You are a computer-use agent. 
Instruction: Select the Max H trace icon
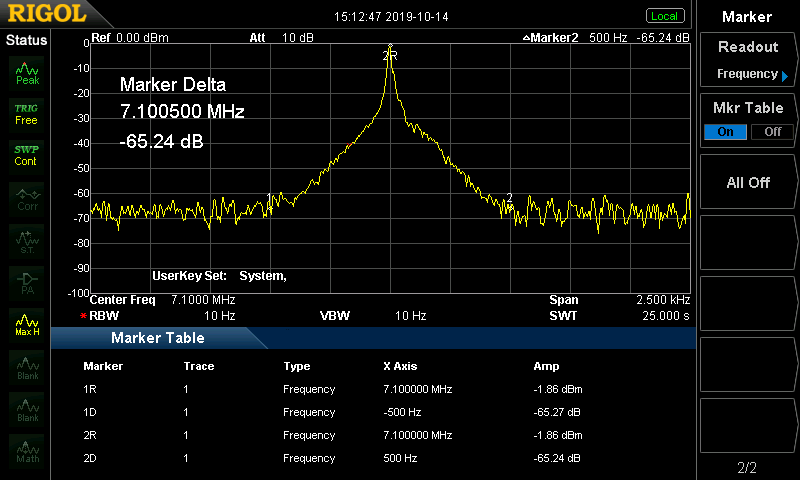tap(27, 325)
